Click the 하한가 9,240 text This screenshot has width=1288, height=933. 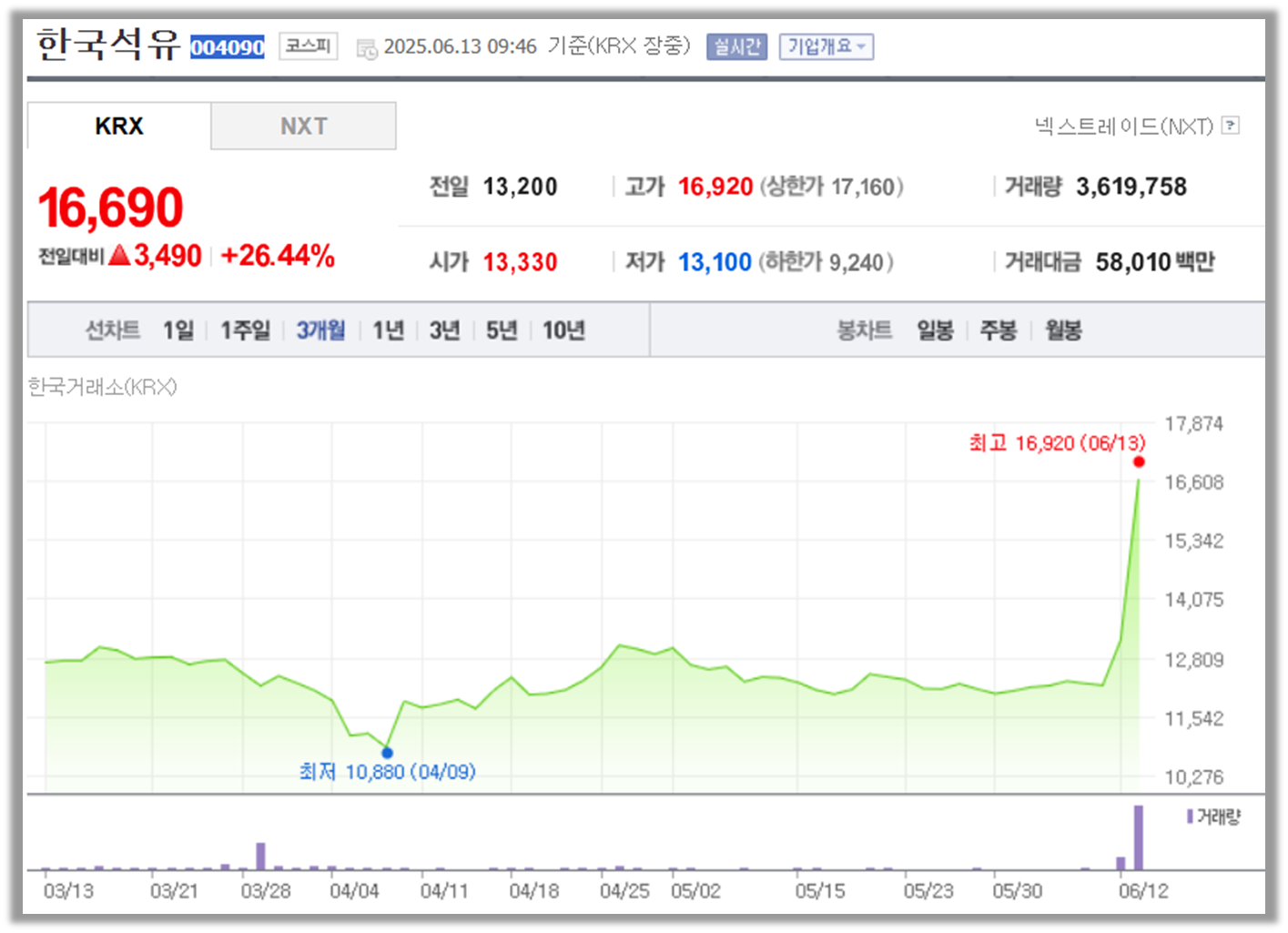click(x=827, y=262)
